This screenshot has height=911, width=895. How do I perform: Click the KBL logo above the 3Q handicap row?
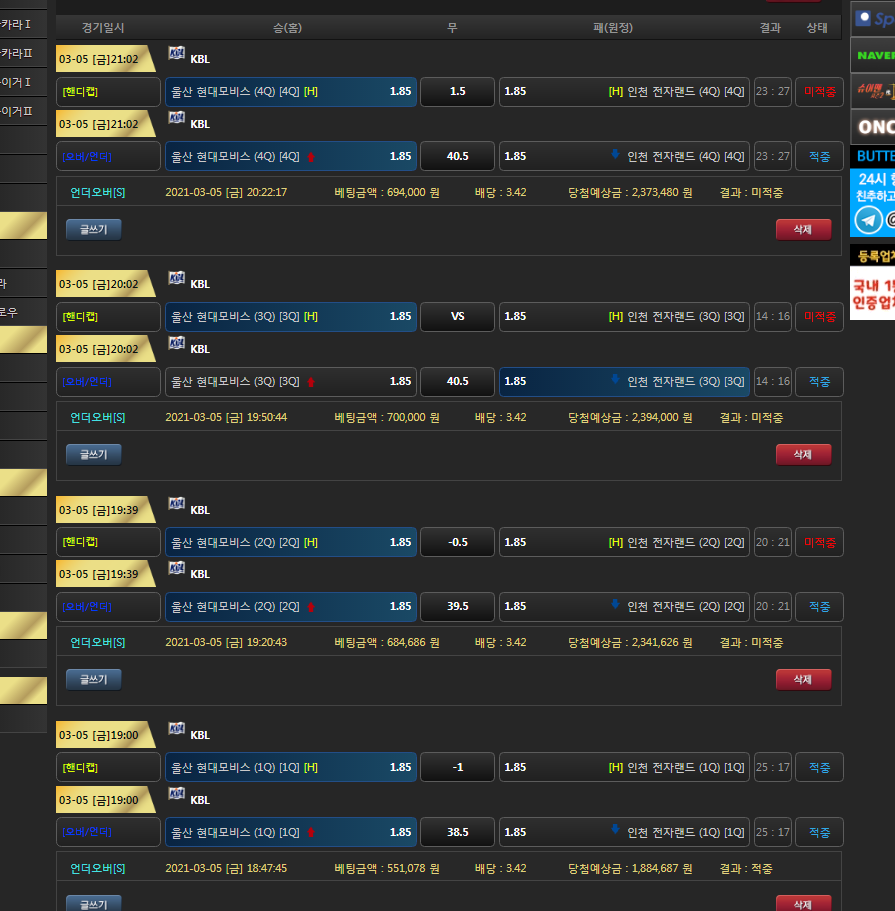coord(177,279)
